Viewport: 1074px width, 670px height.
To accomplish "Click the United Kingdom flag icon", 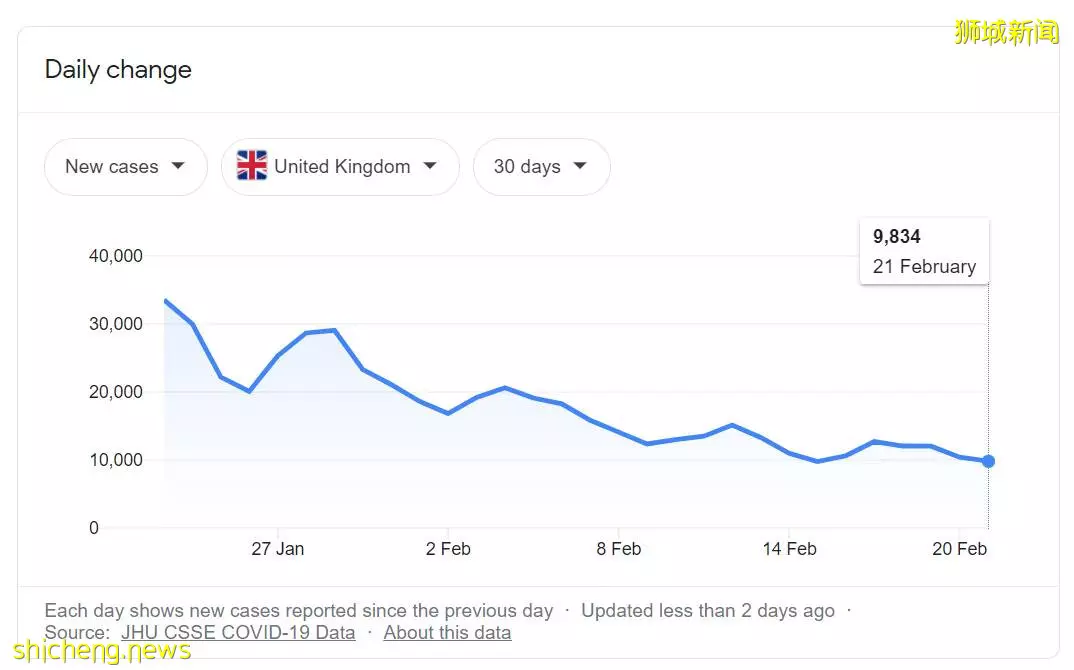I will [x=252, y=166].
